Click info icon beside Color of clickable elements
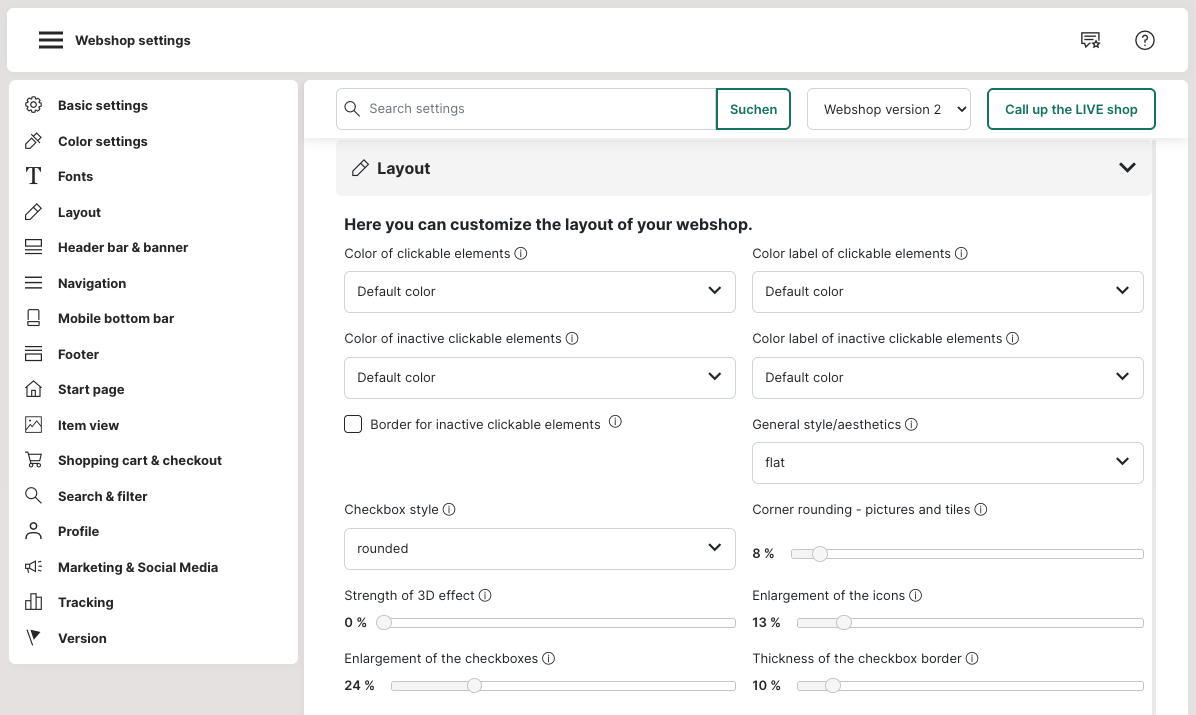 pos(521,254)
